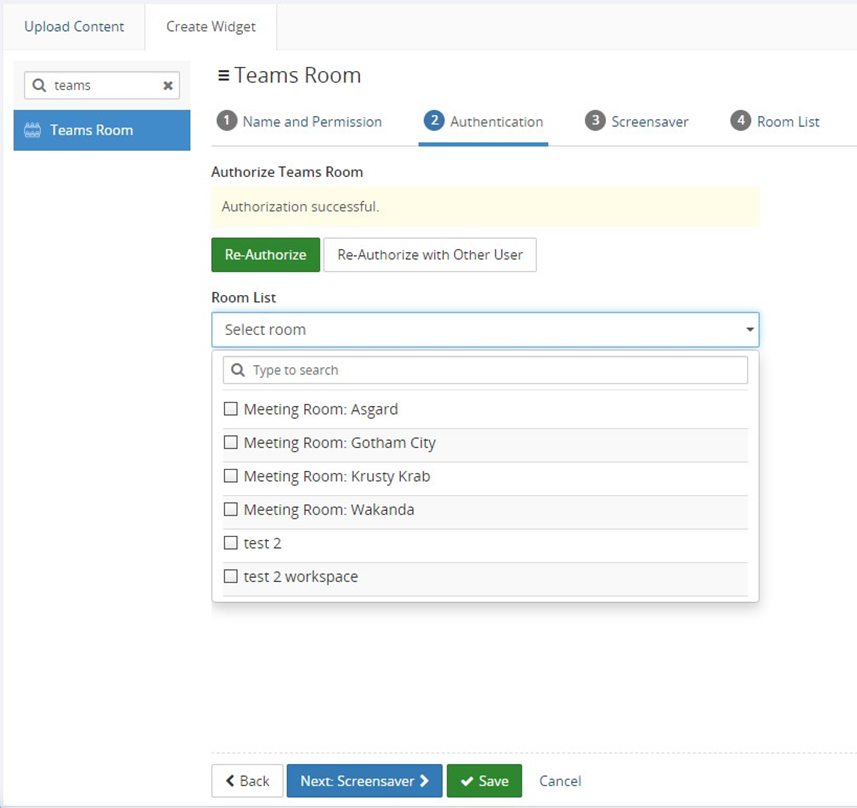The width and height of the screenshot is (857, 808).
Task: Click Re-Authorize with Other User
Action: tap(430, 255)
